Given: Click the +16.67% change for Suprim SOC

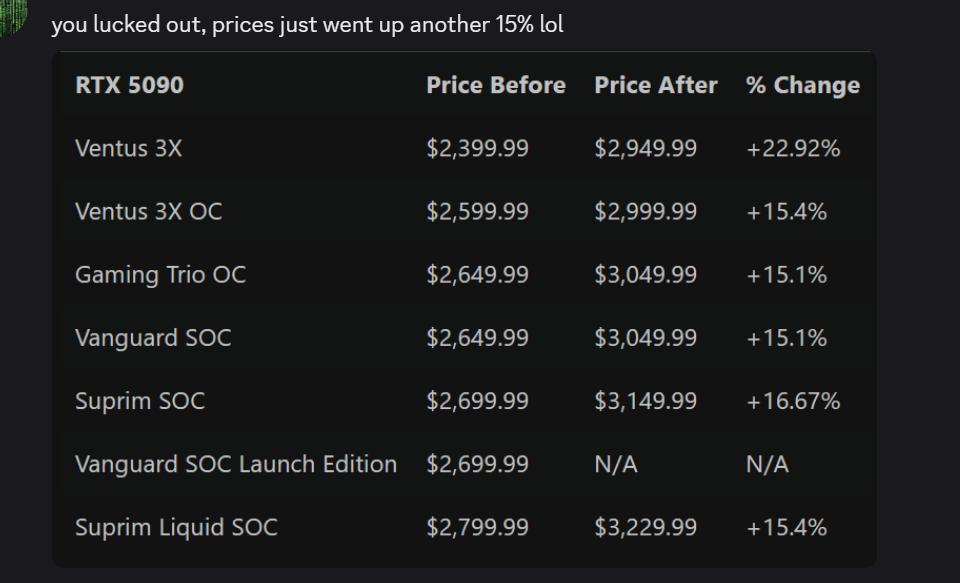Looking at the screenshot, I should tap(793, 401).
